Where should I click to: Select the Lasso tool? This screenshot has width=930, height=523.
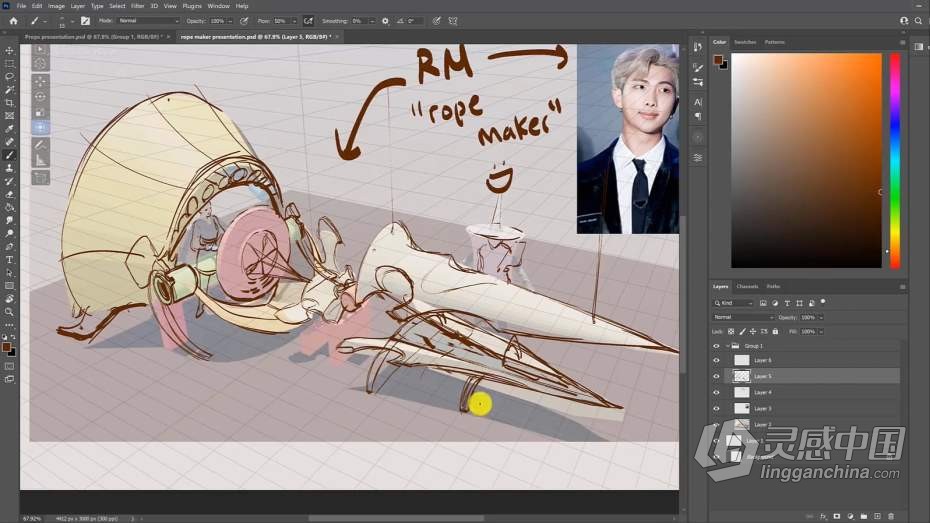point(10,77)
